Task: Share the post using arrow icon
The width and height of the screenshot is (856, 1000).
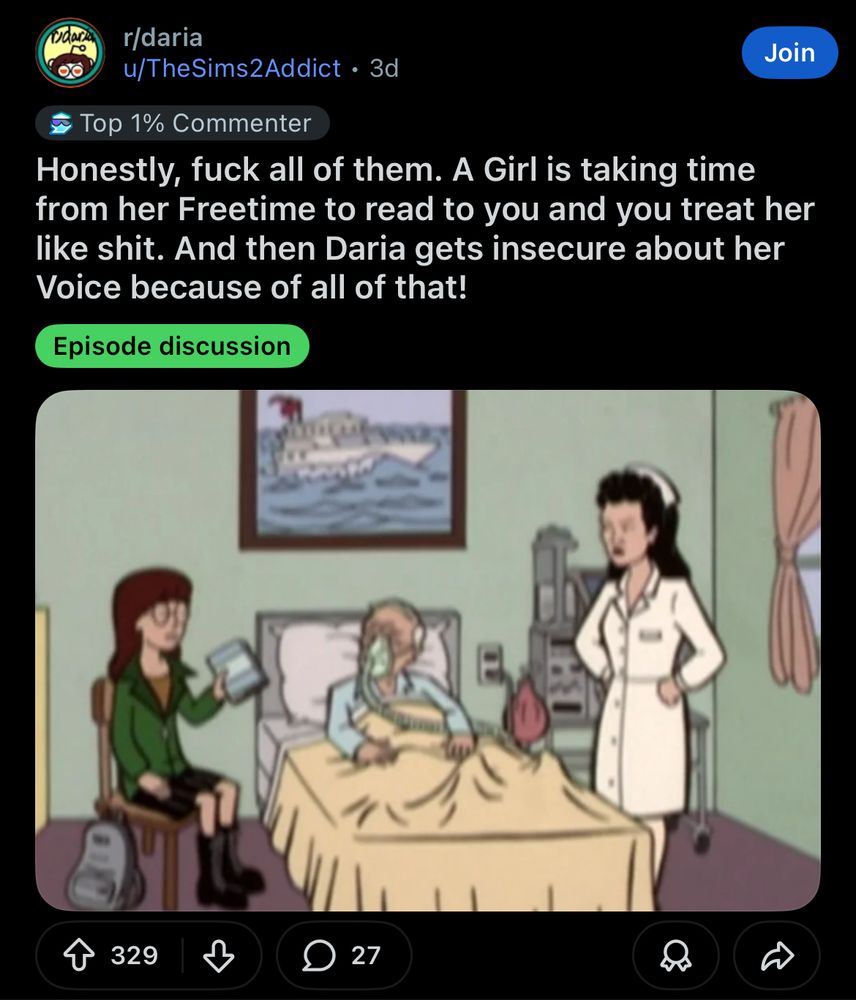Action: click(x=776, y=955)
